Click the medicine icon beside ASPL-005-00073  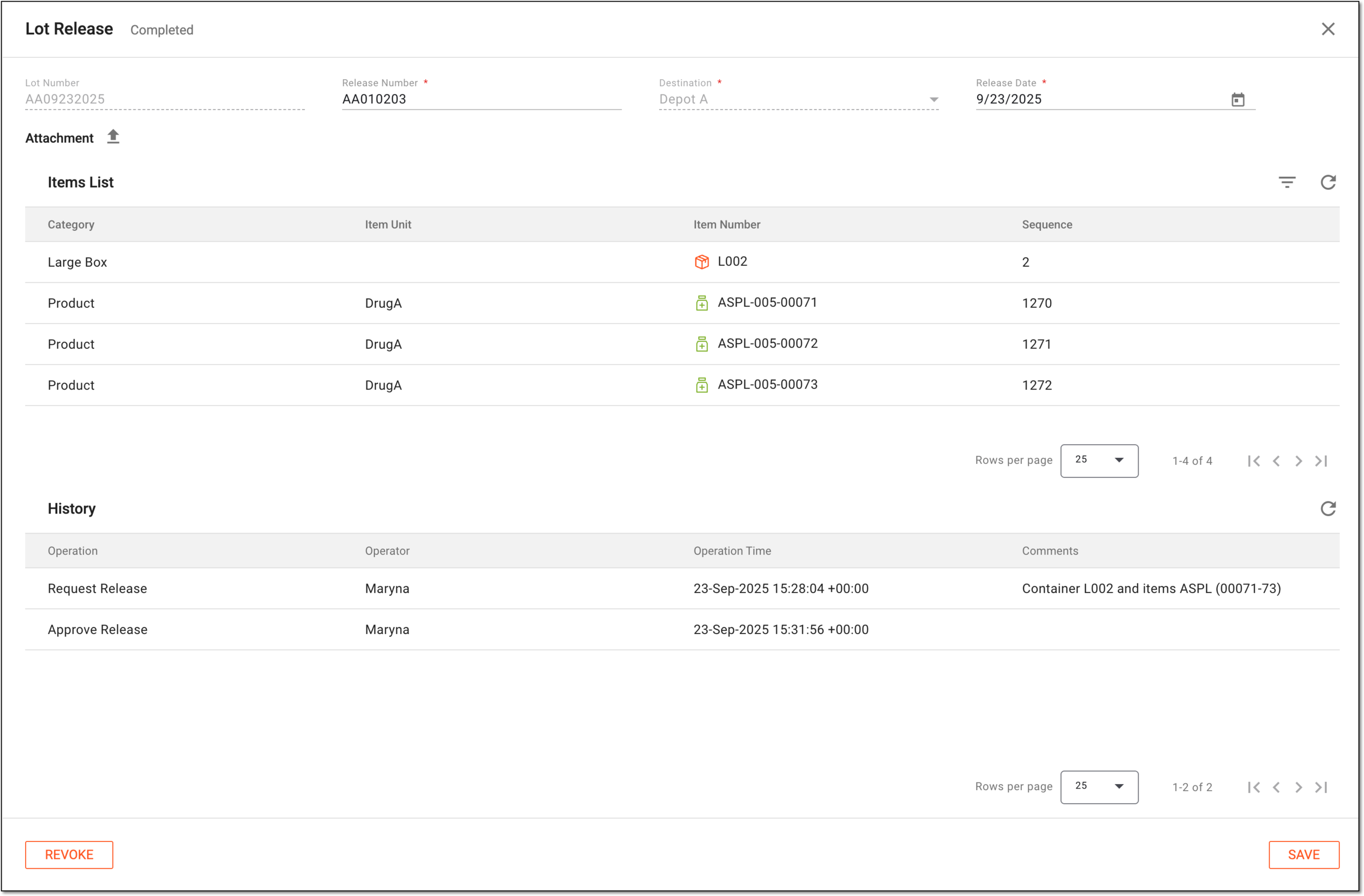pos(702,385)
